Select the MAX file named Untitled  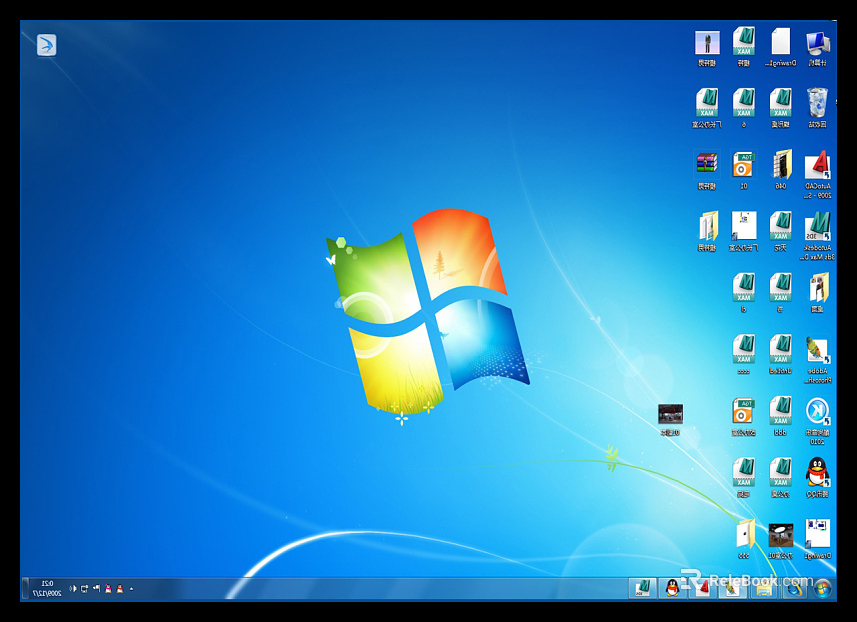pyautogui.click(x=781, y=350)
